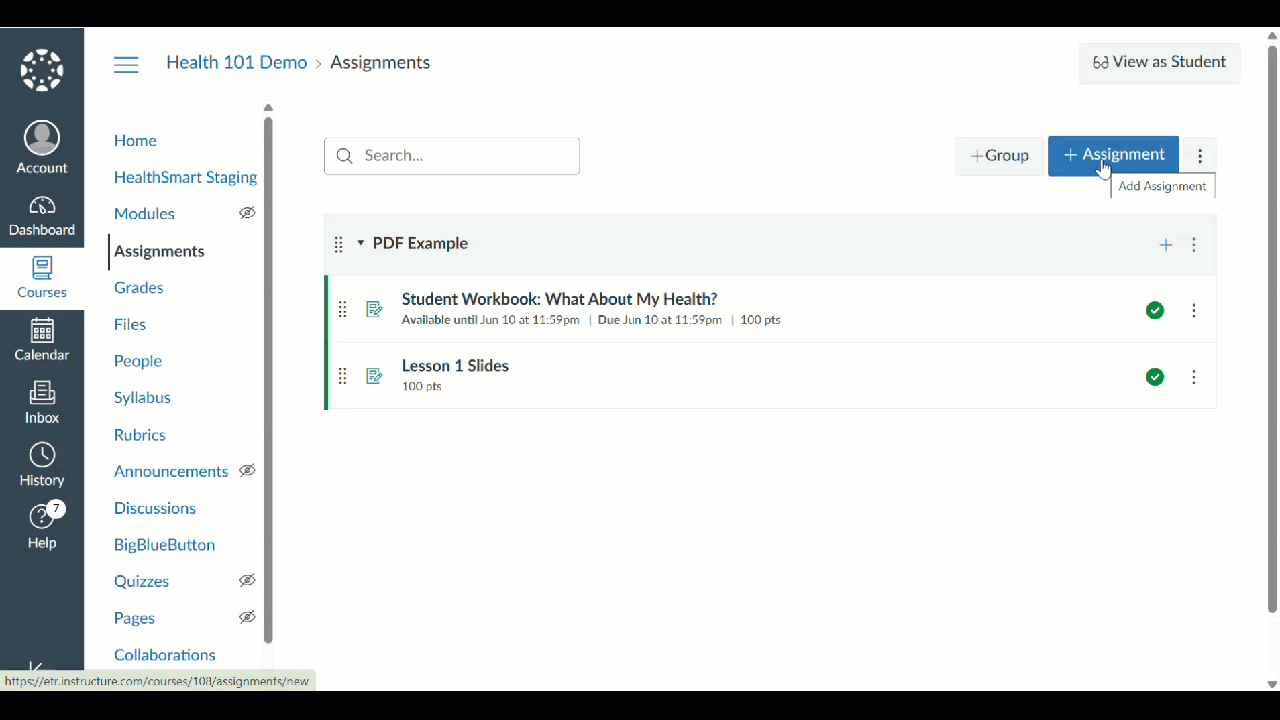Click in the Search assignments field
The image size is (1280, 720).
[x=452, y=156]
